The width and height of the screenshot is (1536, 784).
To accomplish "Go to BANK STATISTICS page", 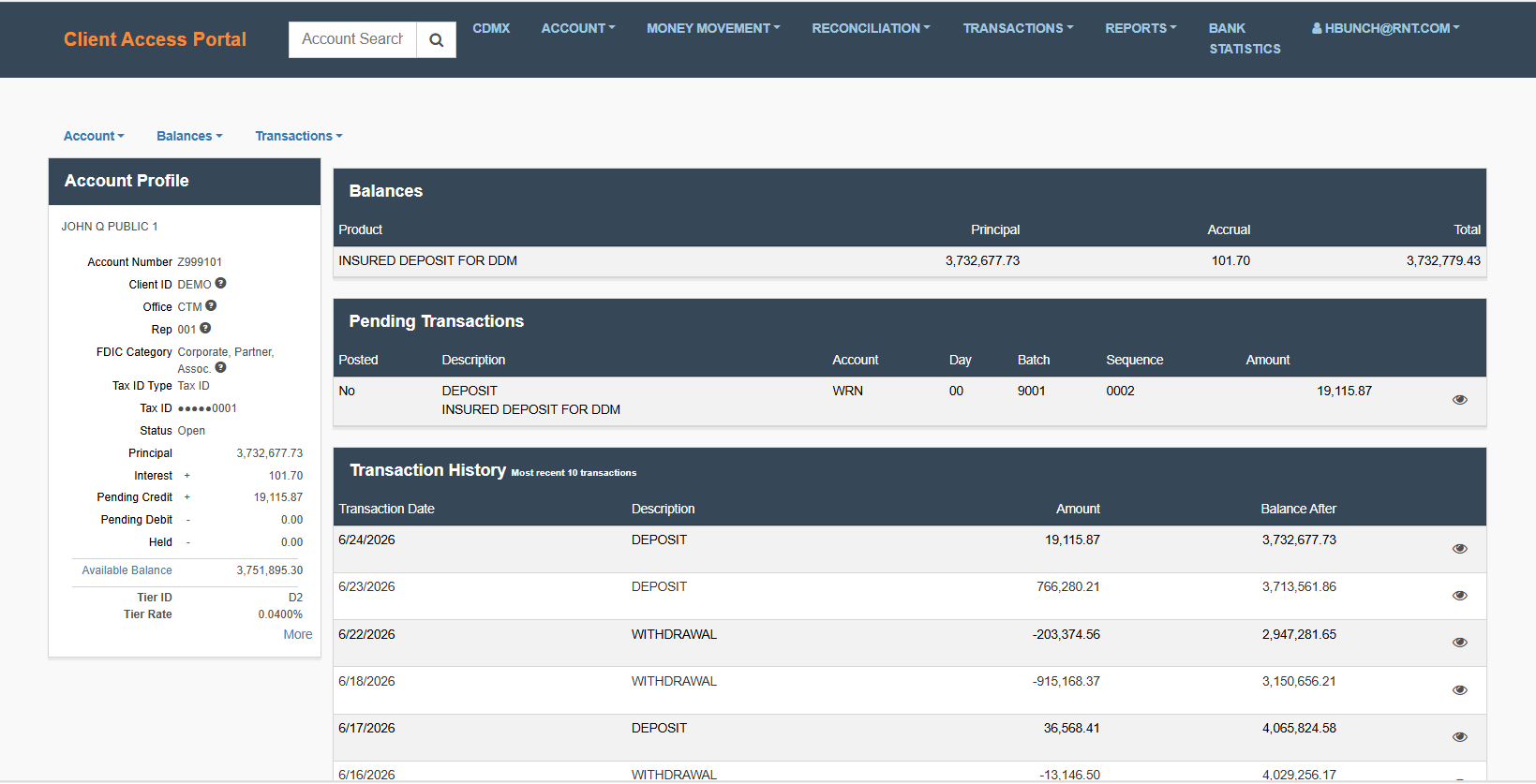I will click(1245, 38).
